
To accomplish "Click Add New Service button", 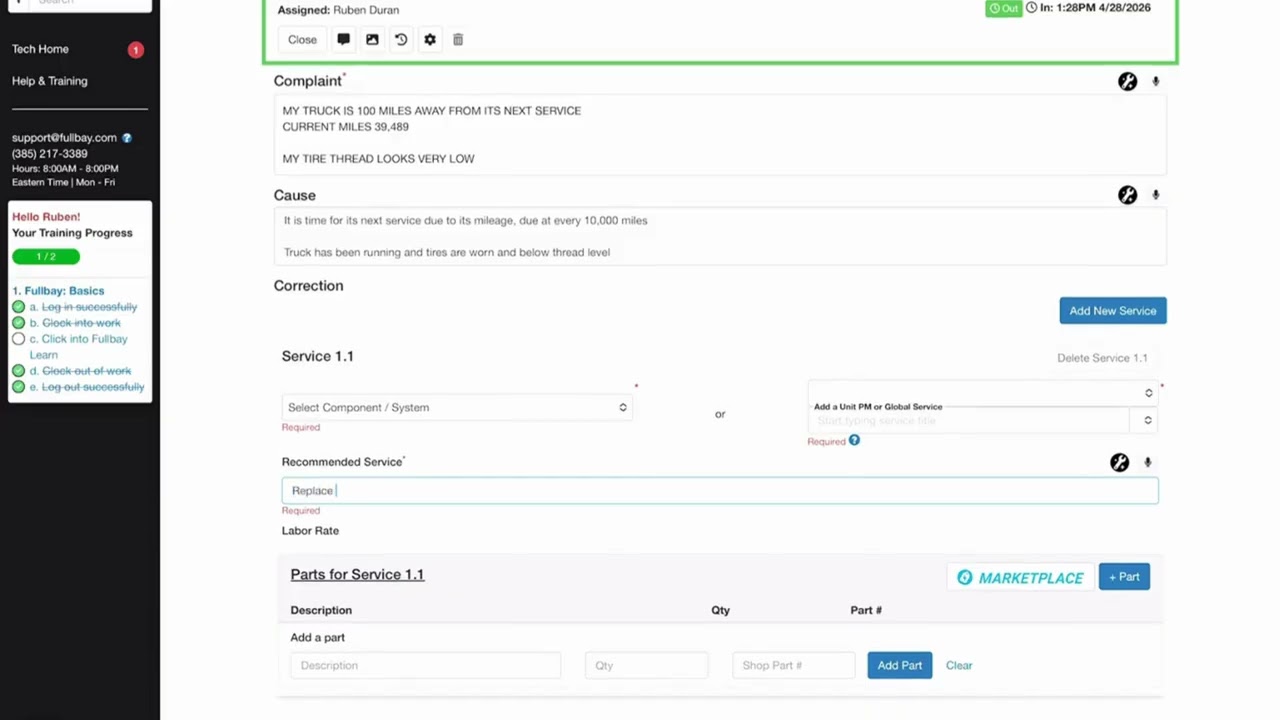I will click(1113, 311).
